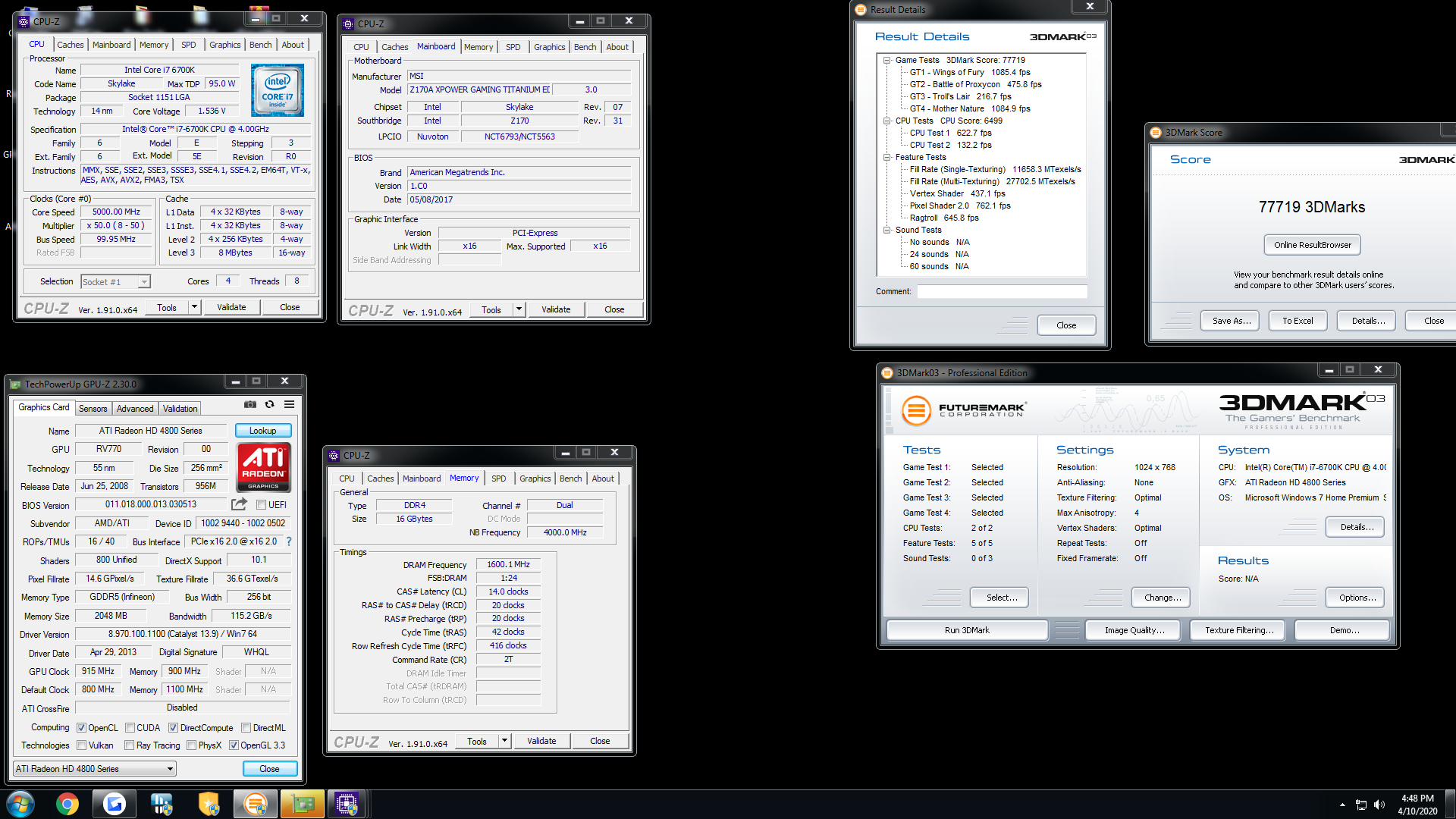Click the Run 3DMark button
The width and height of the screenshot is (1456, 819).
coord(967,630)
